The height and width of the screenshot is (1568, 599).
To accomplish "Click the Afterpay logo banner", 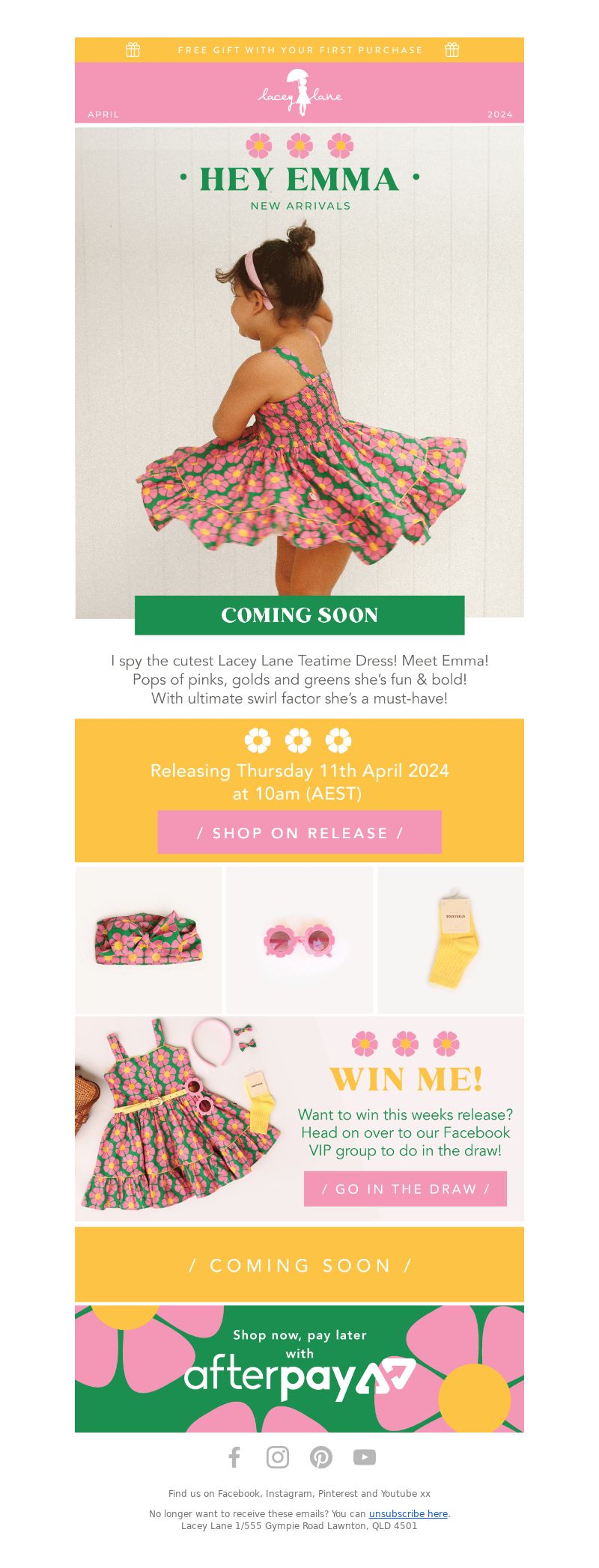I will click(x=299, y=1369).
